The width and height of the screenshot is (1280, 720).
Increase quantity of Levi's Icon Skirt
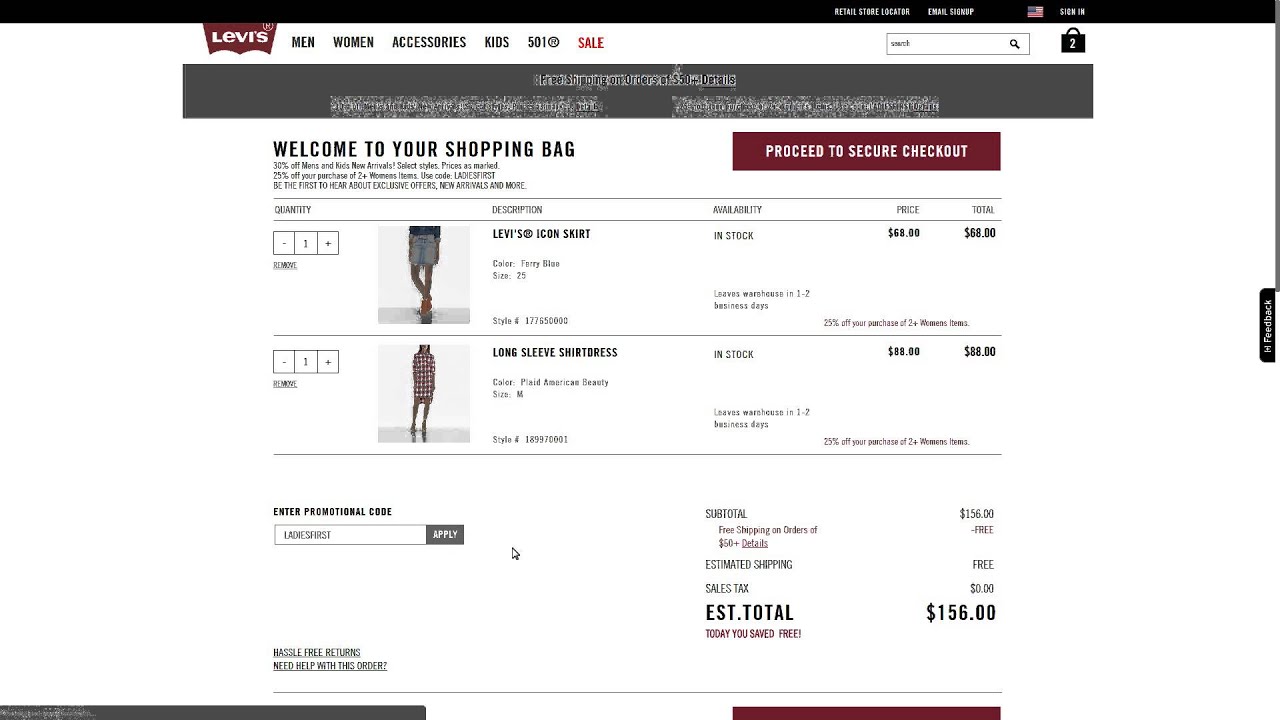pos(327,243)
